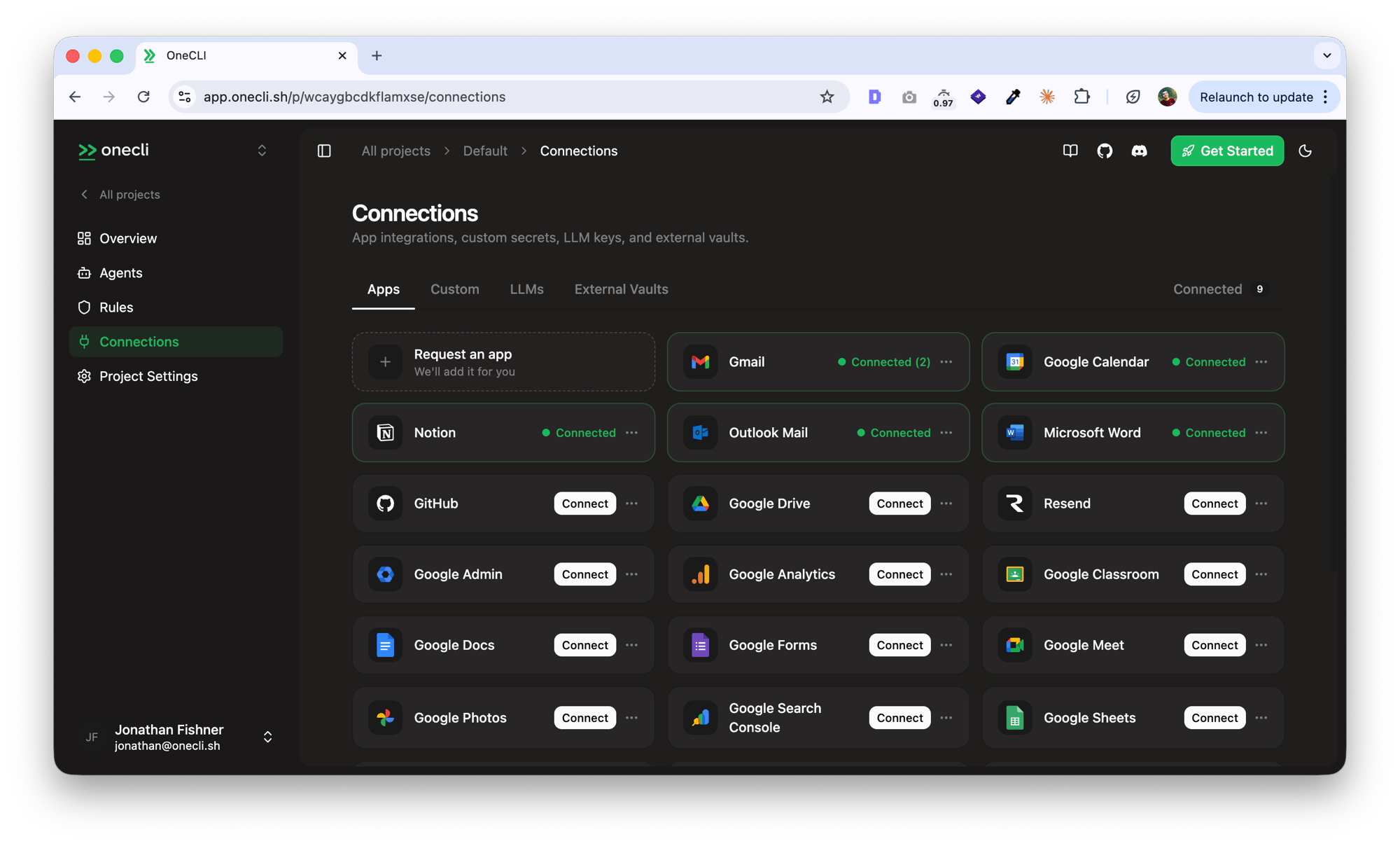The width and height of the screenshot is (1400, 846).
Task: Toggle the sidebar panel icon
Action: [324, 151]
